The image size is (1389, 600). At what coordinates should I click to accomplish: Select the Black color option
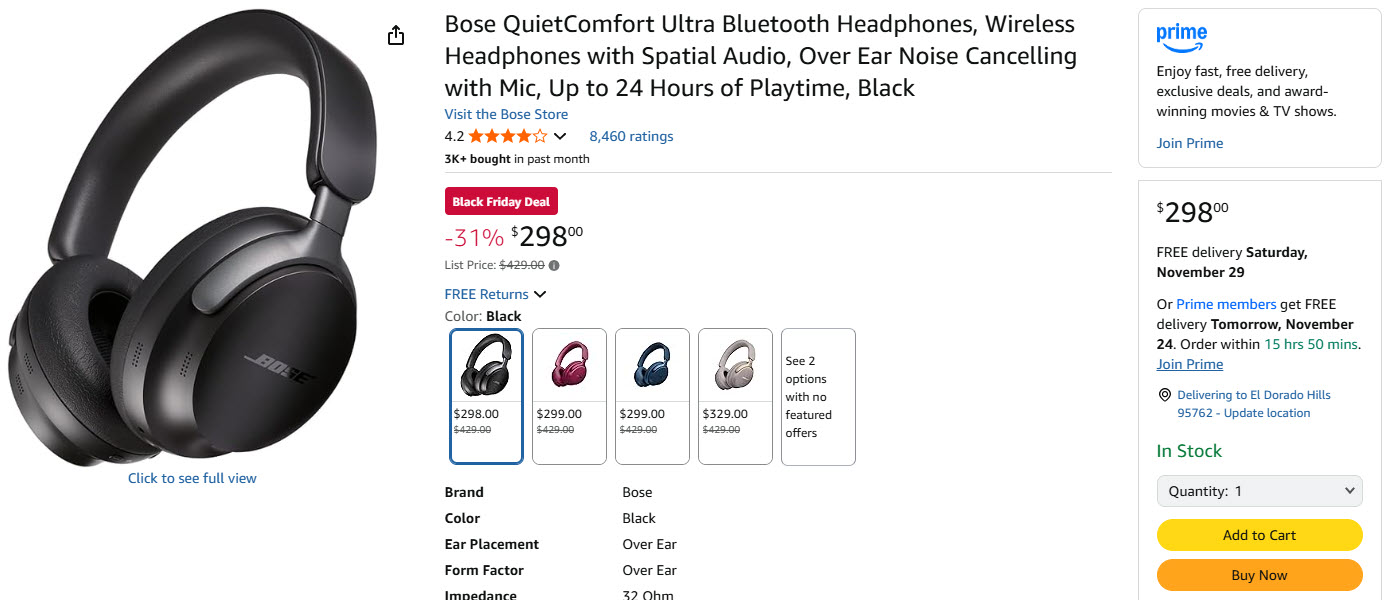click(486, 396)
